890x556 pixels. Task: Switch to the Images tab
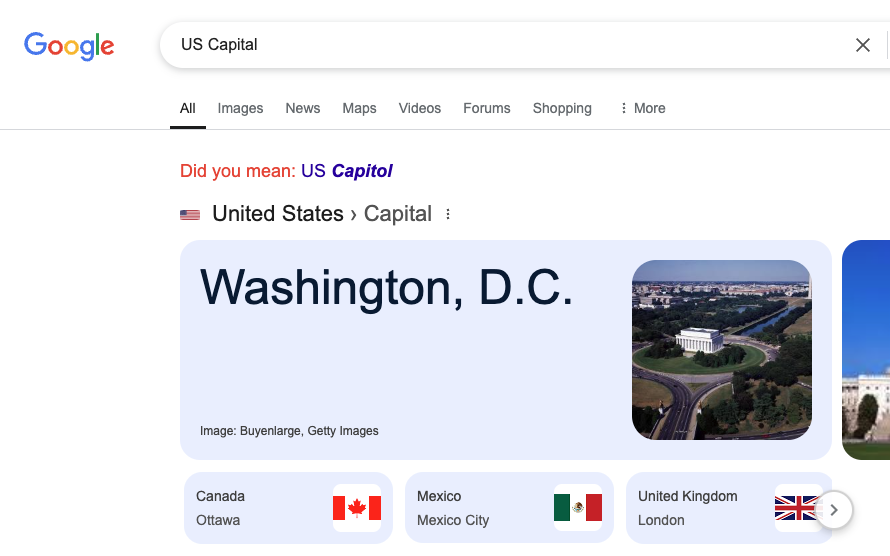click(240, 108)
